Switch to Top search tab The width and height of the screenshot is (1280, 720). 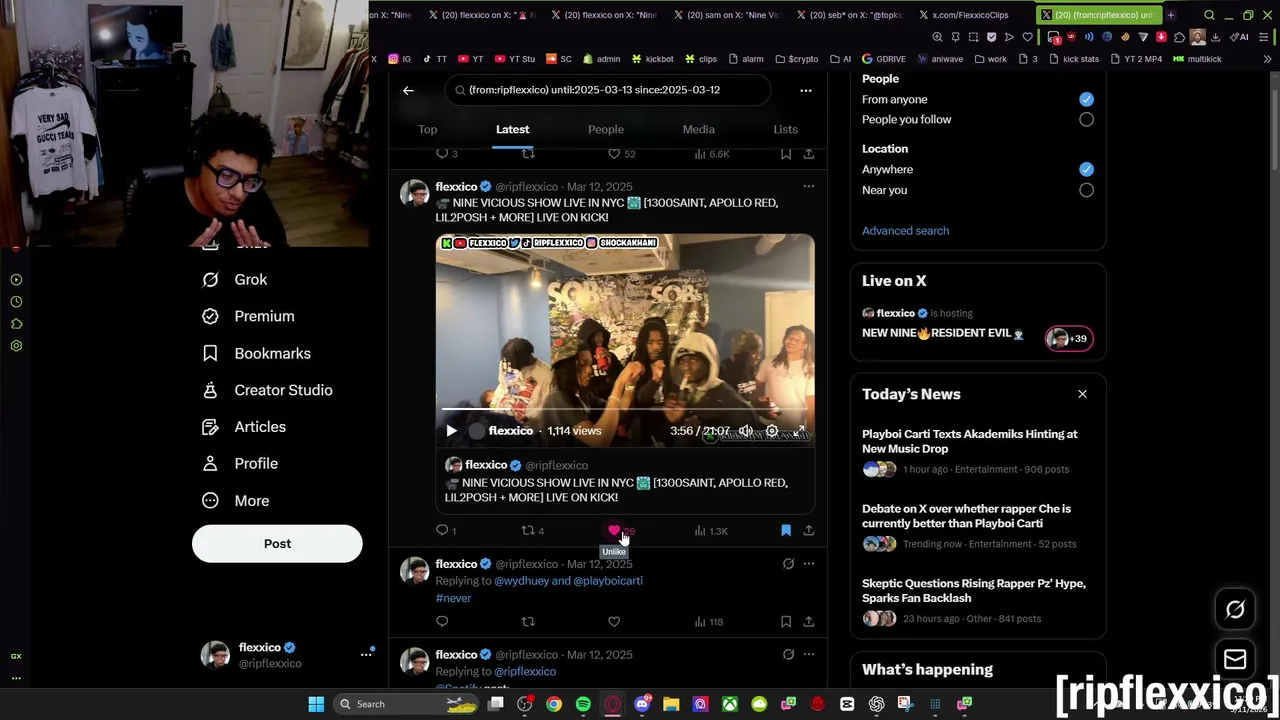pyautogui.click(x=427, y=129)
